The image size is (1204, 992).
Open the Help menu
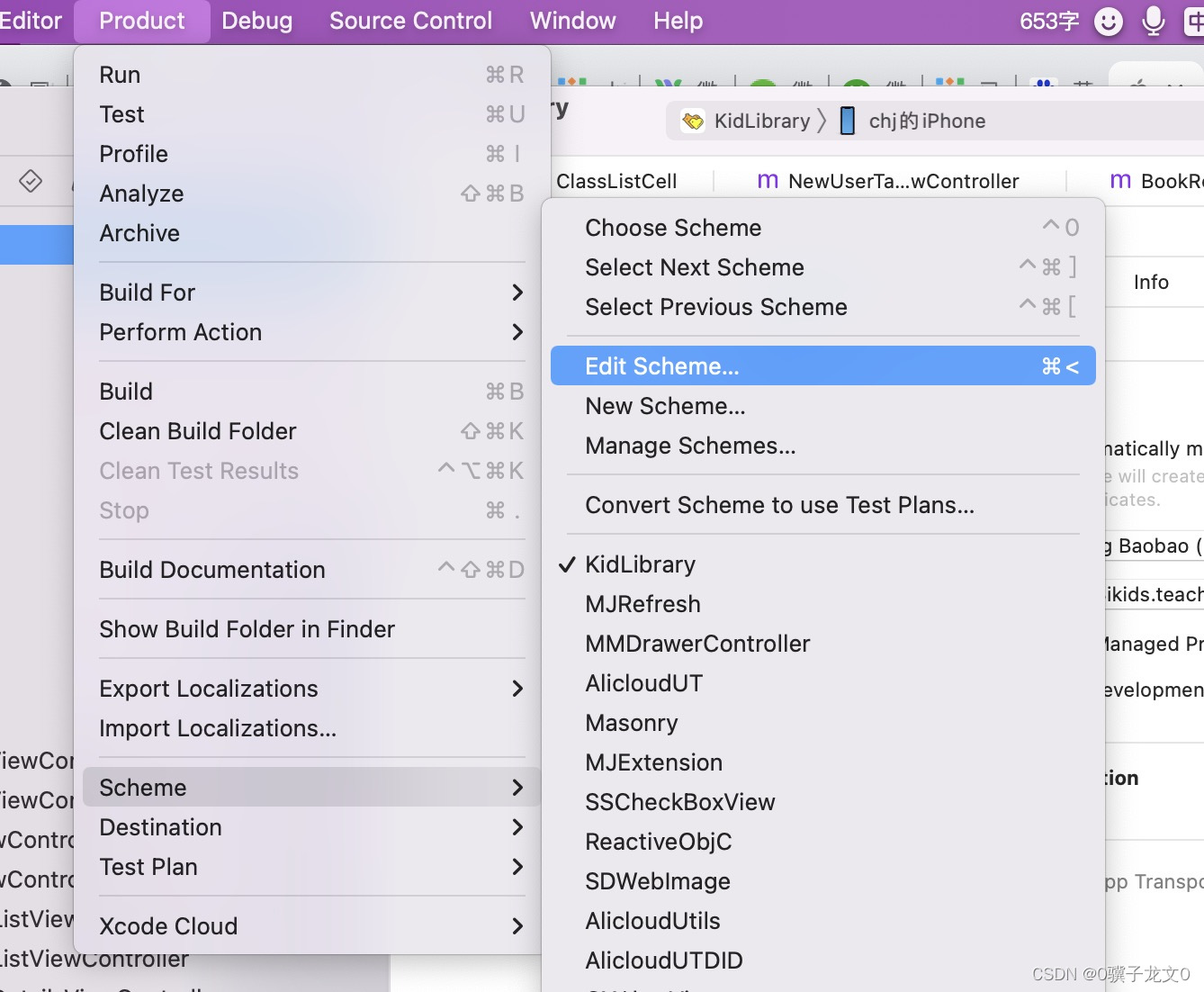tap(678, 21)
